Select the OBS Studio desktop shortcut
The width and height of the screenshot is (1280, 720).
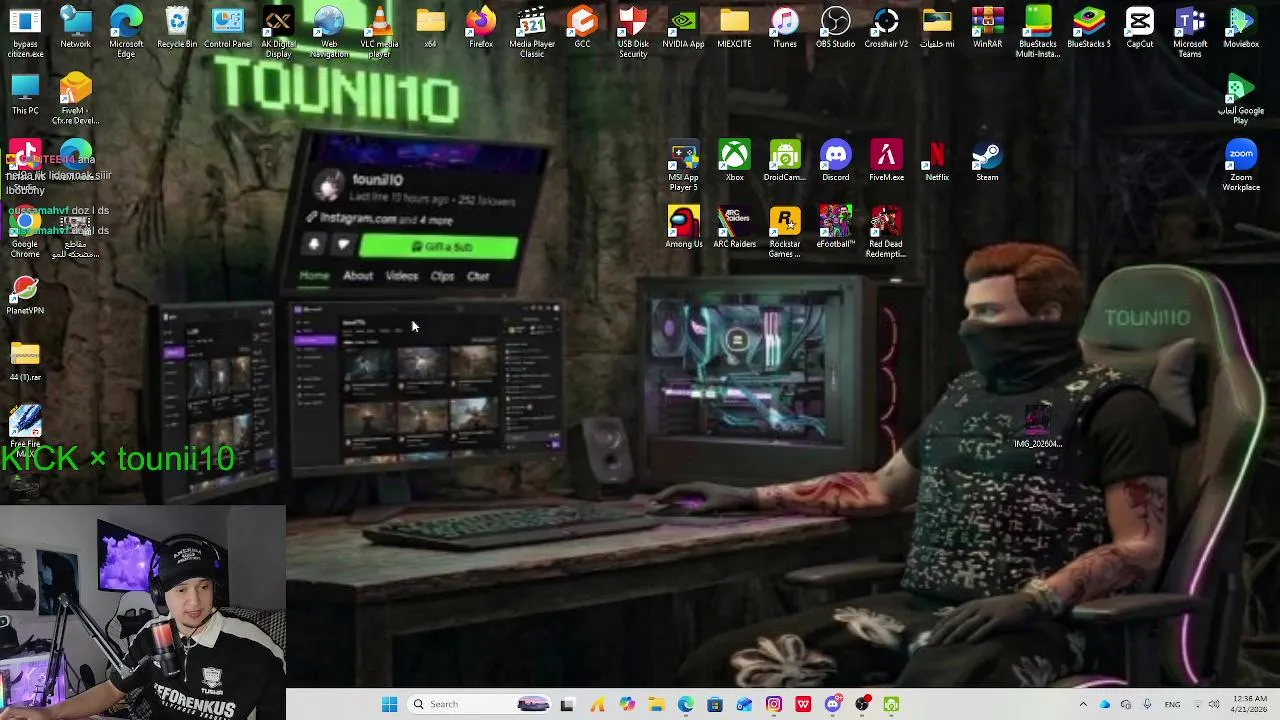click(x=835, y=27)
